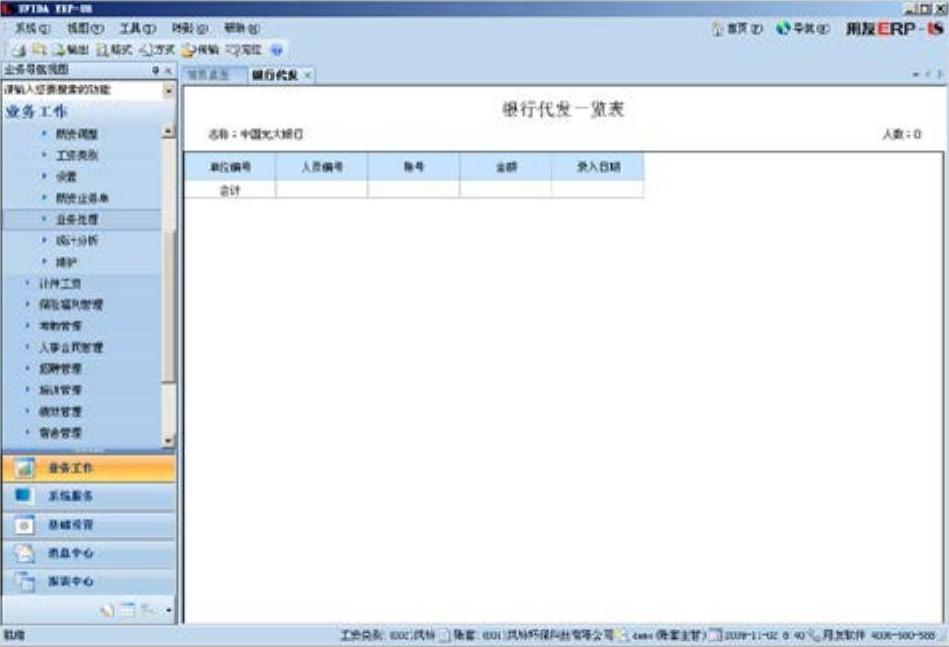
Task: Click the 账号 column header
Action: click(x=414, y=167)
